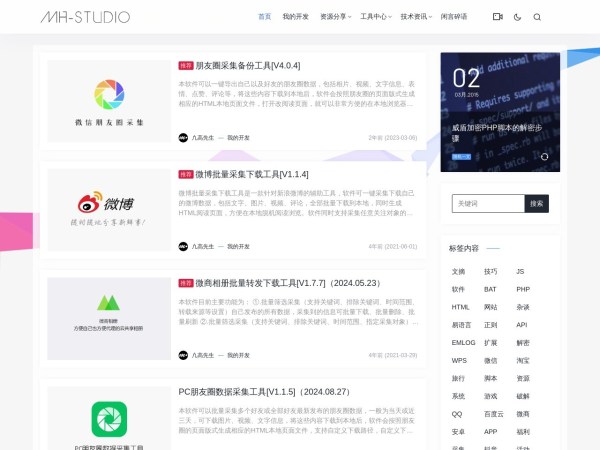Open the 我的开发 menu item
The width and height of the screenshot is (600, 450).
click(x=296, y=17)
